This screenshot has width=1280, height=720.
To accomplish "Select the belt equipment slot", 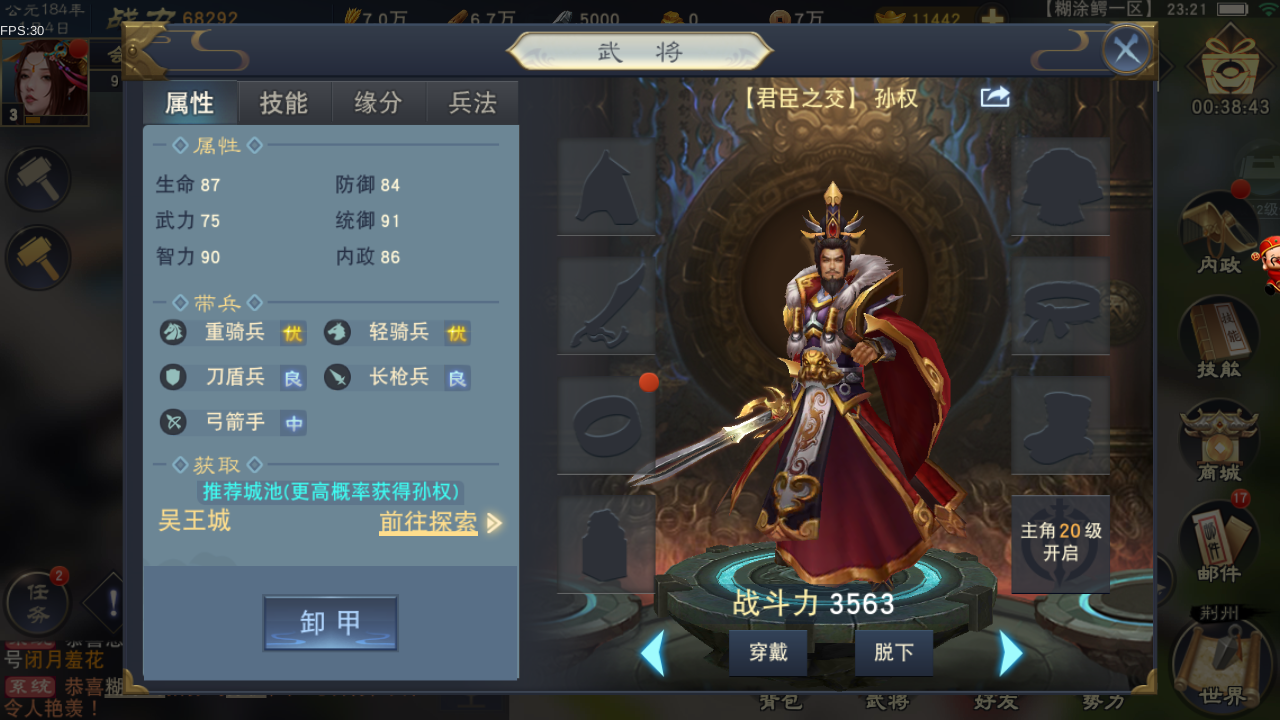I will (1061, 306).
